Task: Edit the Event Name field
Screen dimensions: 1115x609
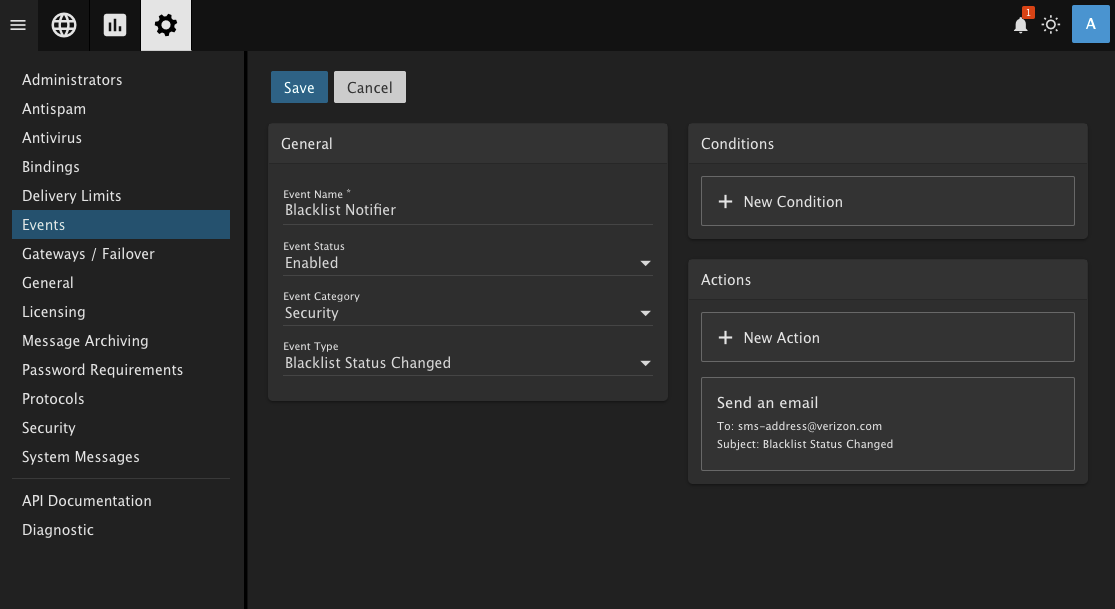Action: (x=467, y=210)
